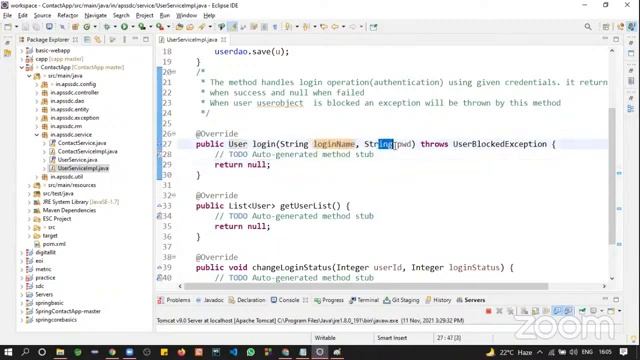The height and width of the screenshot is (360, 640).
Task: Open ContactServiceImpl.java in Package Explorer
Action: coord(87,151)
